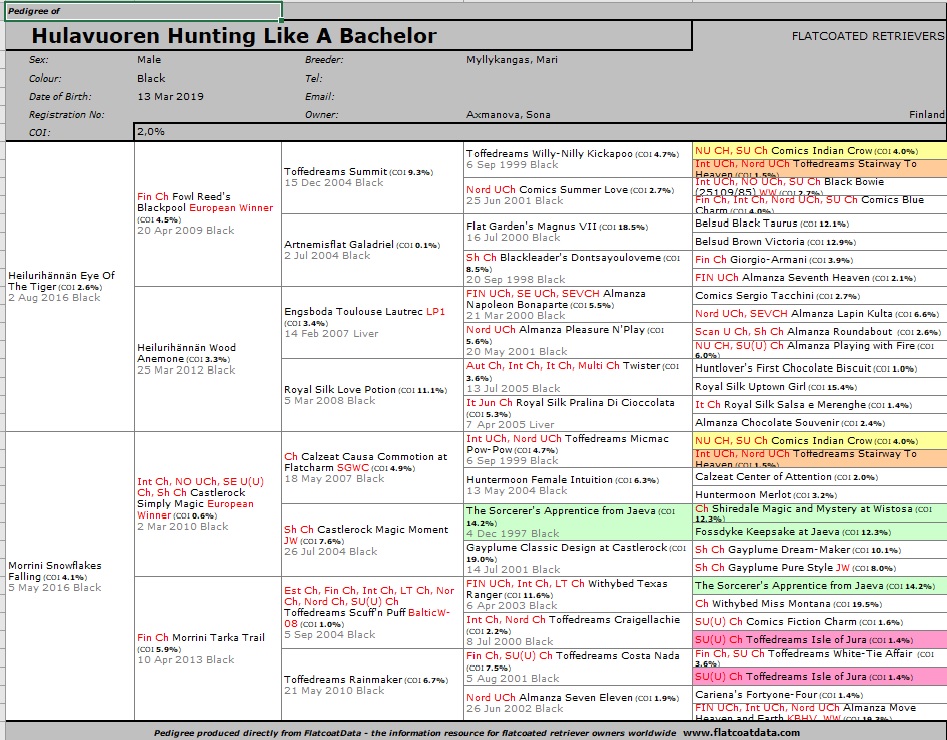The width and height of the screenshot is (947, 740).
Task: Click "Huntlover's First Chocolate Biscuit"
Action: [x=820, y=368]
